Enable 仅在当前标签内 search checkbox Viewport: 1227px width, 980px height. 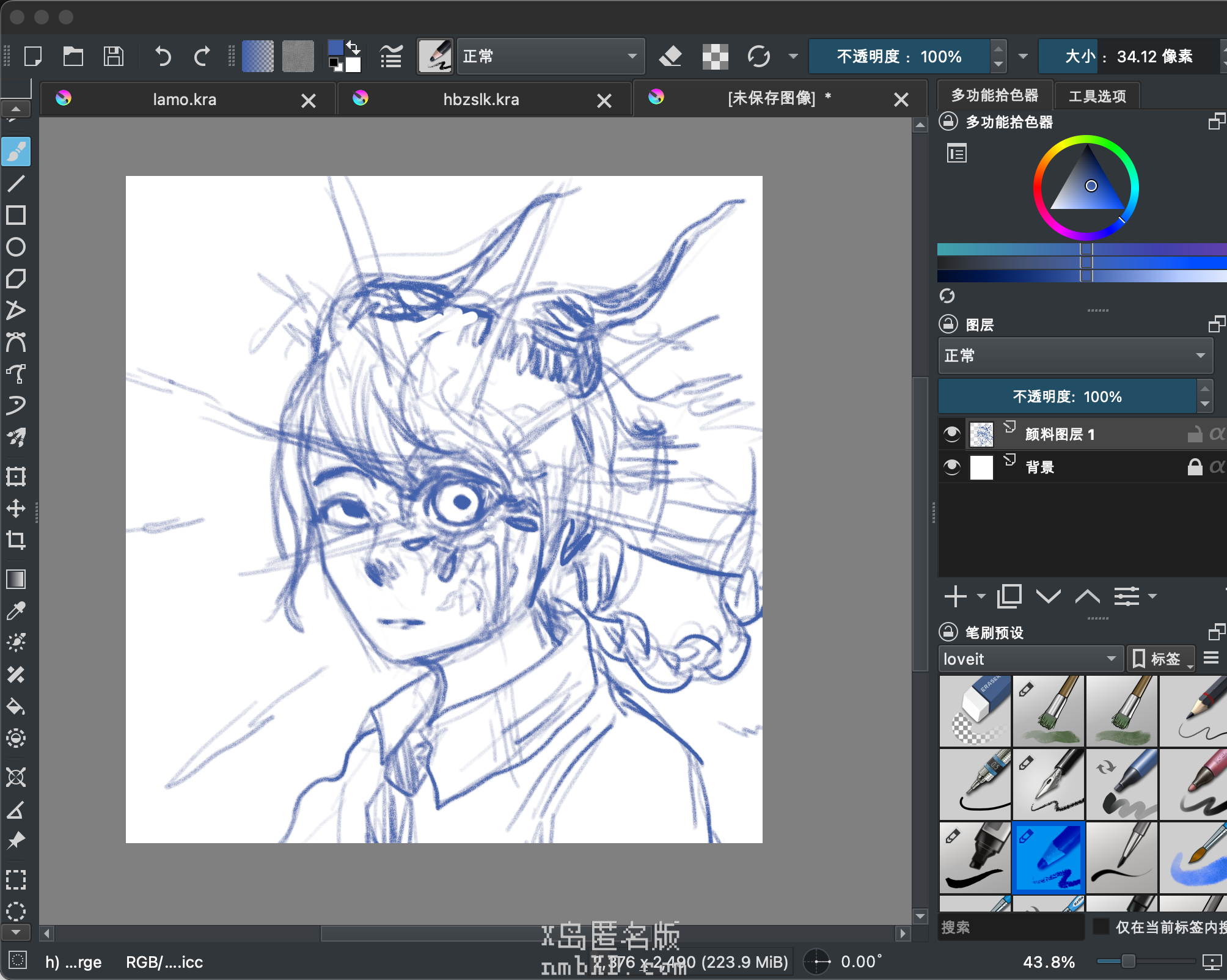point(1101,927)
